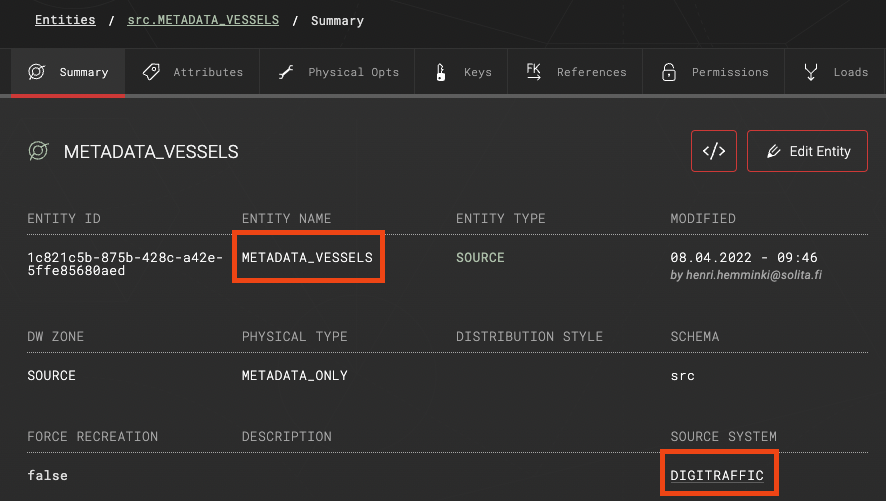Click the METADATA_VESSELS entity name value
Viewport: 886px width, 501px height.
tap(307, 258)
